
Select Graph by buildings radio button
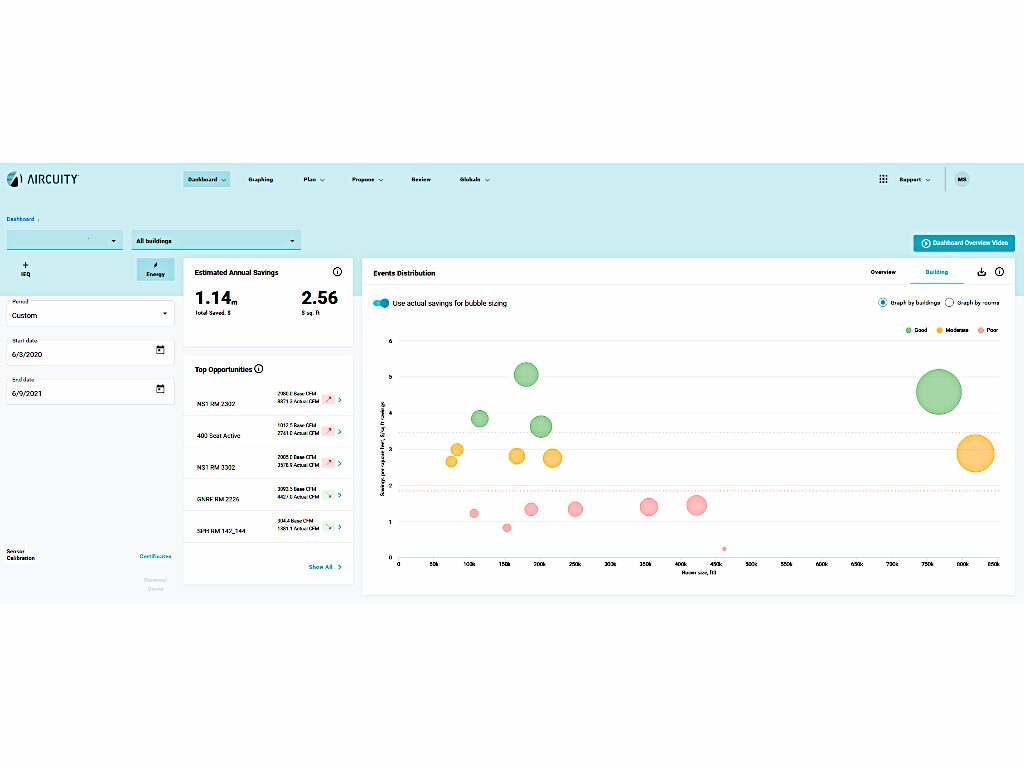click(x=882, y=302)
